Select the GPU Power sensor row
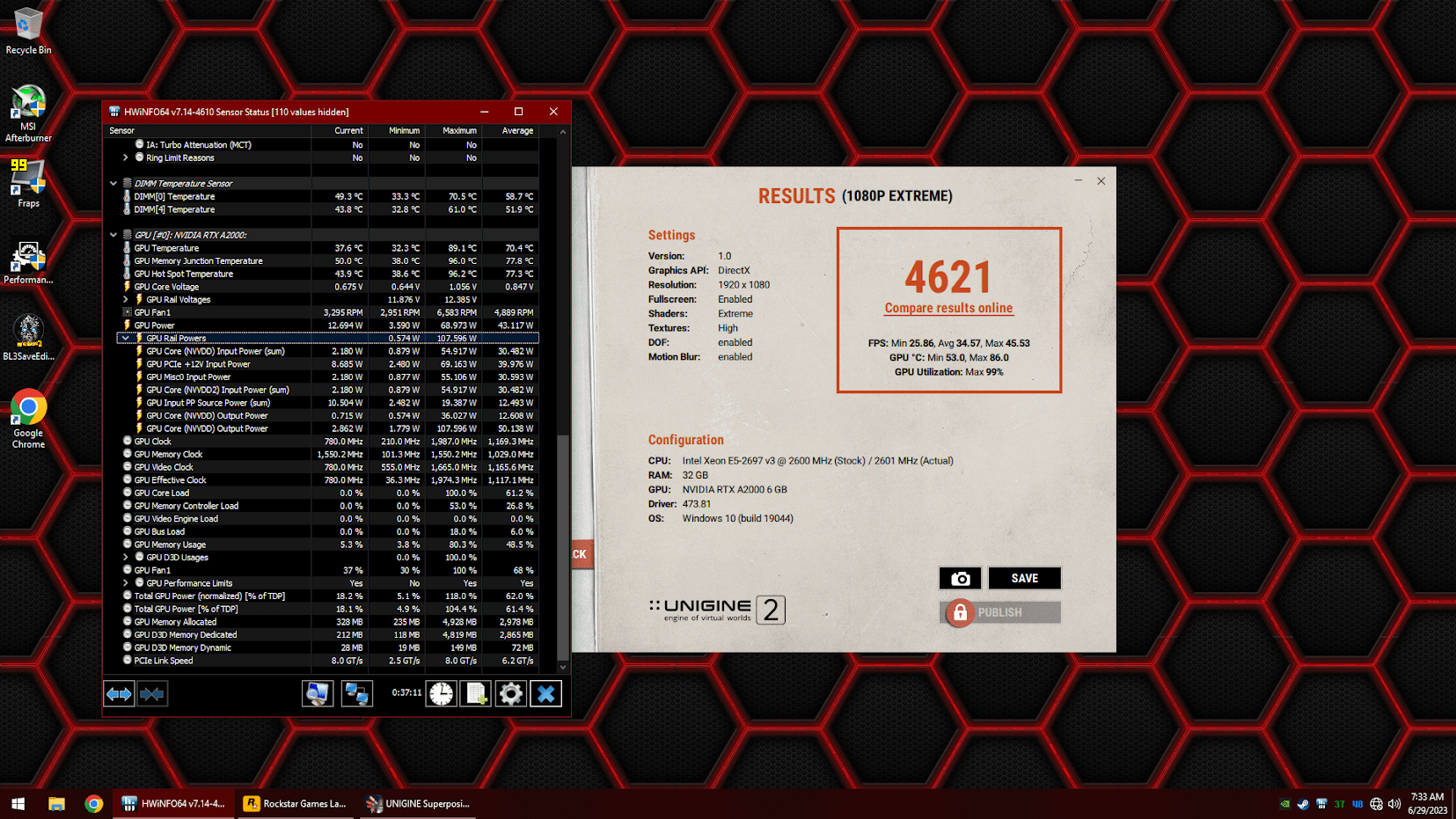The height and width of the screenshot is (819, 1456). click(x=322, y=325)
